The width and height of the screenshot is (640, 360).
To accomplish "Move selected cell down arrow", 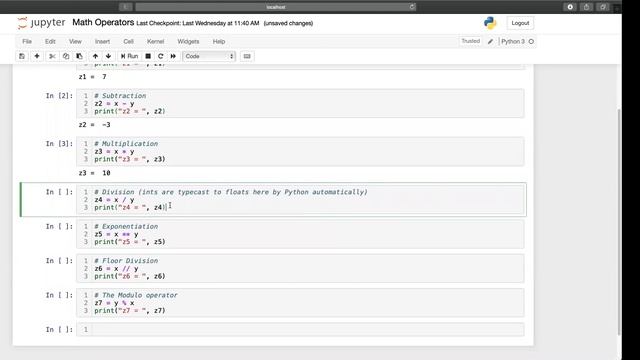I will [108, 56].
